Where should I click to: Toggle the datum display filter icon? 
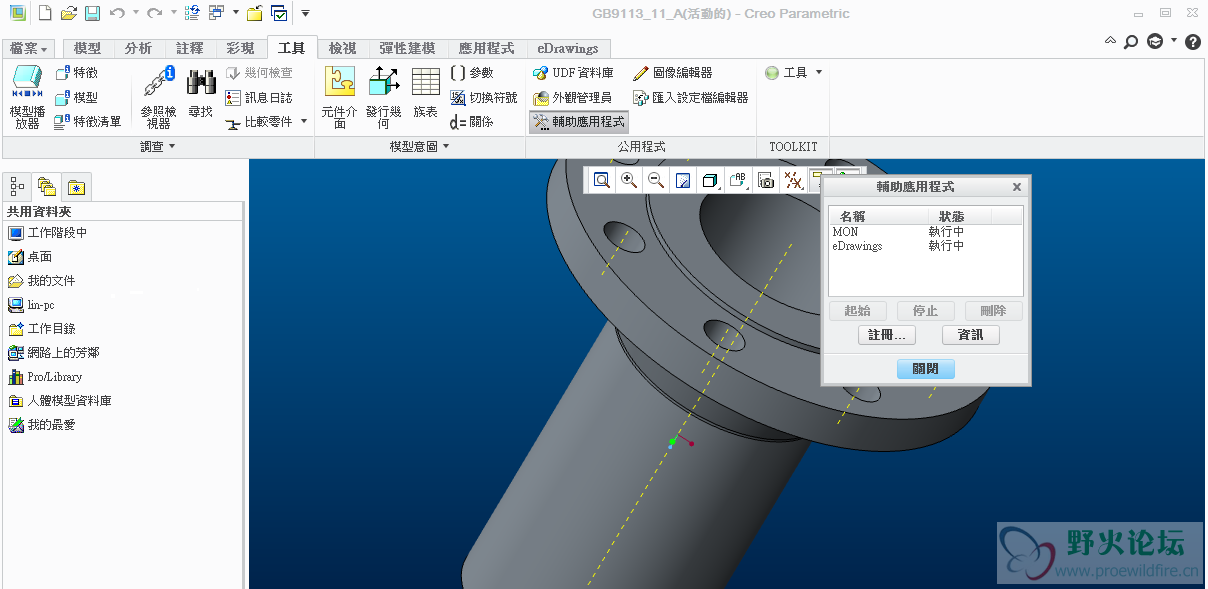tap(793, 180)
